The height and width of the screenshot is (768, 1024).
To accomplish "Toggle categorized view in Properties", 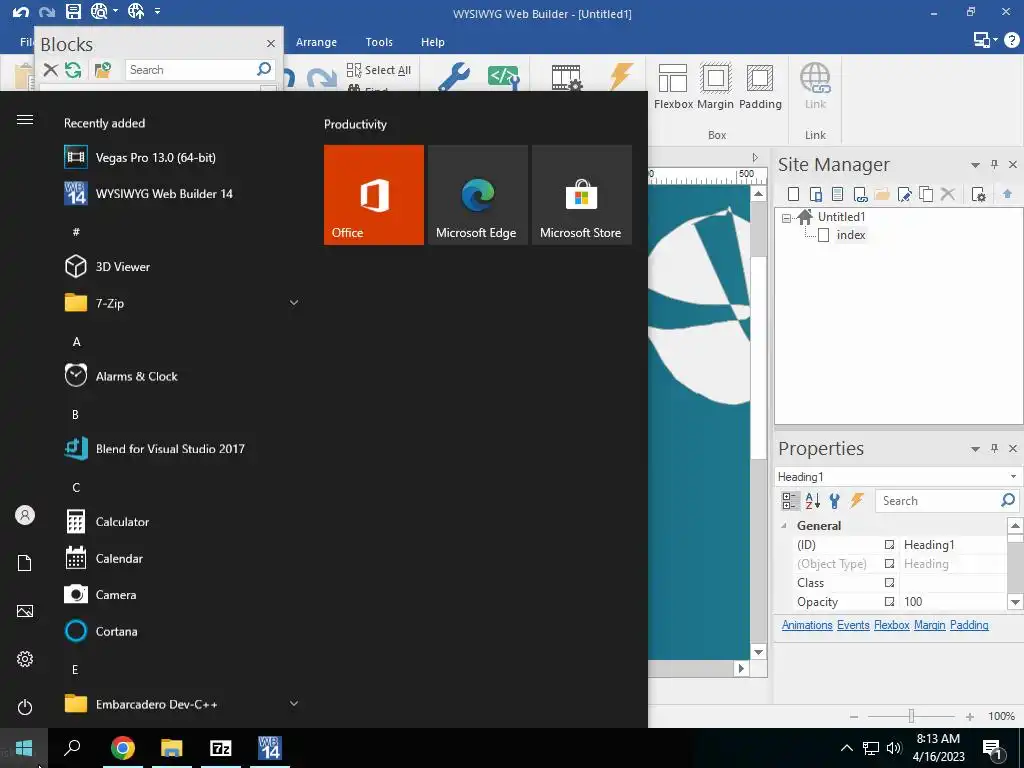I will click(x=790, y=501).
